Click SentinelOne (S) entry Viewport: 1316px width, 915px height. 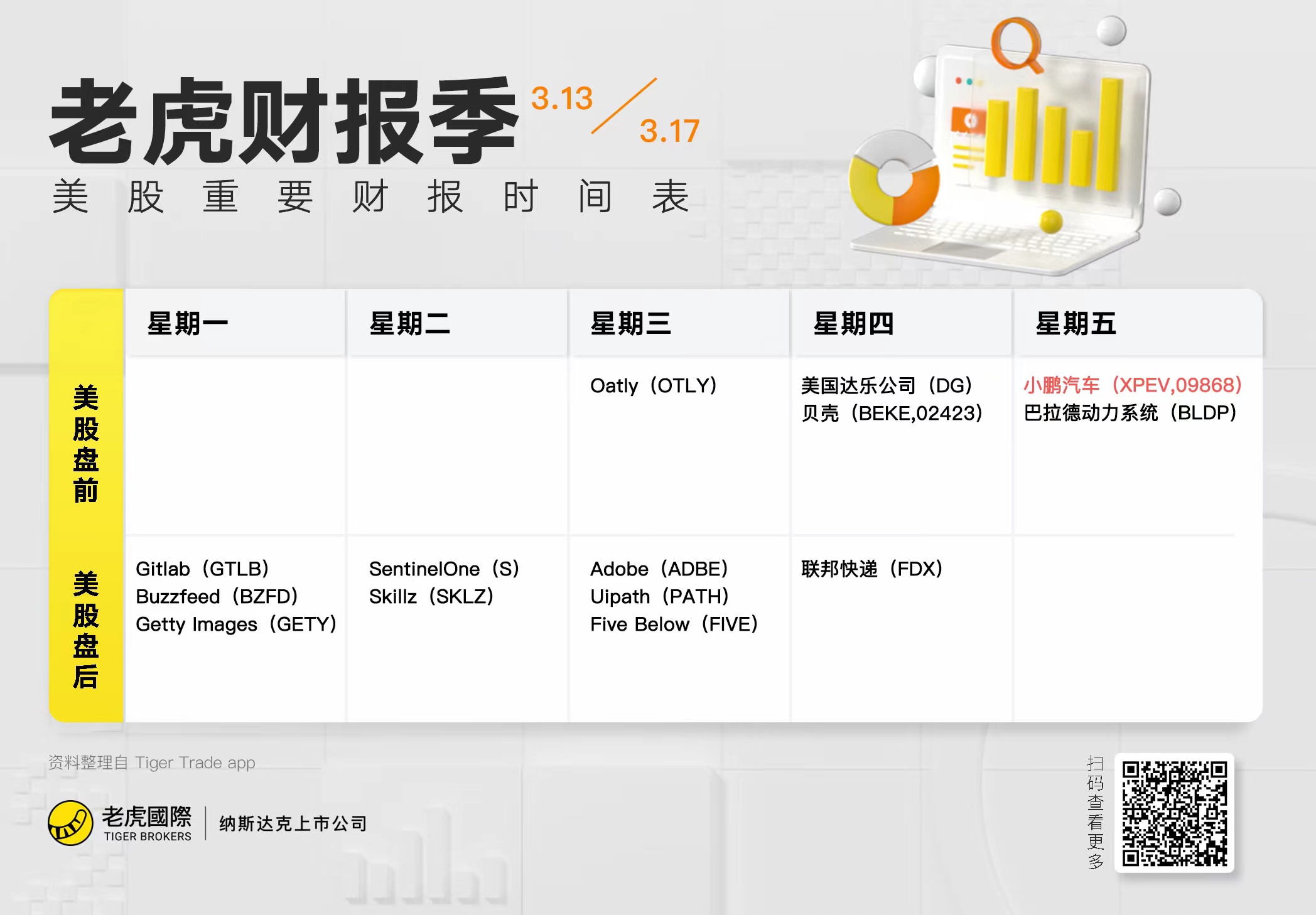tap(445, 569)
